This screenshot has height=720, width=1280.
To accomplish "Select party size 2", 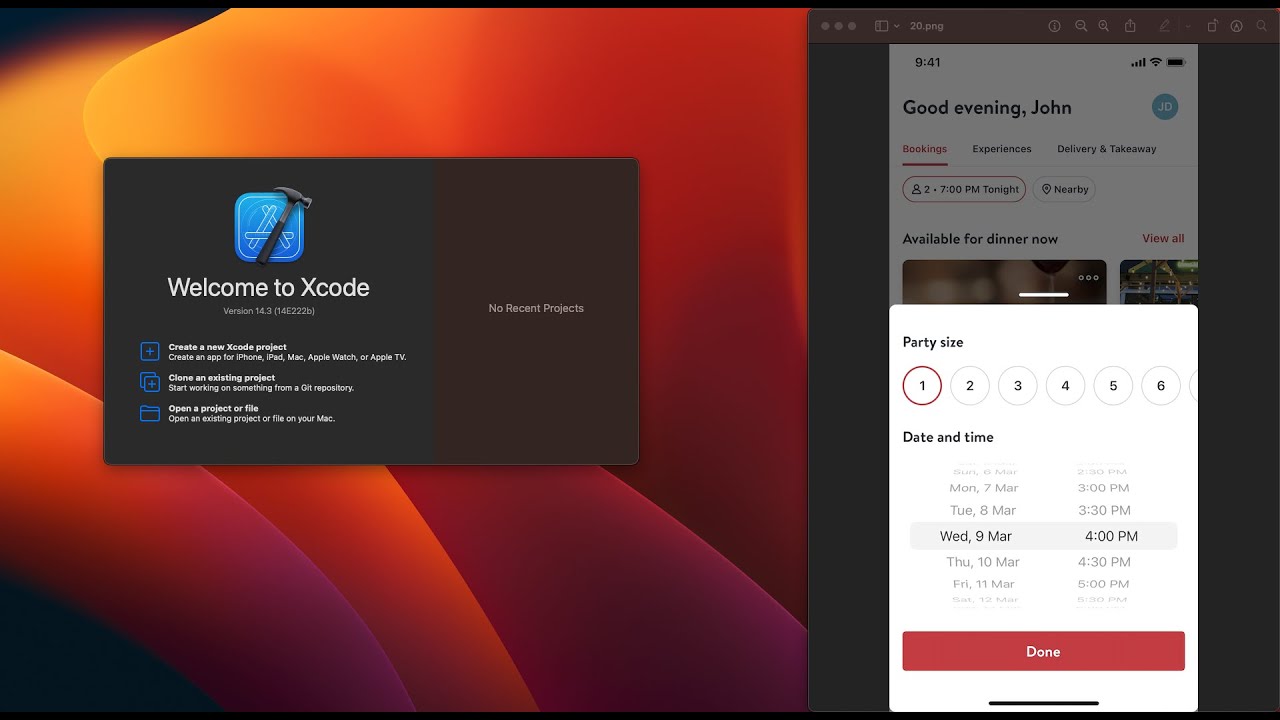I will tap(970, 385).
